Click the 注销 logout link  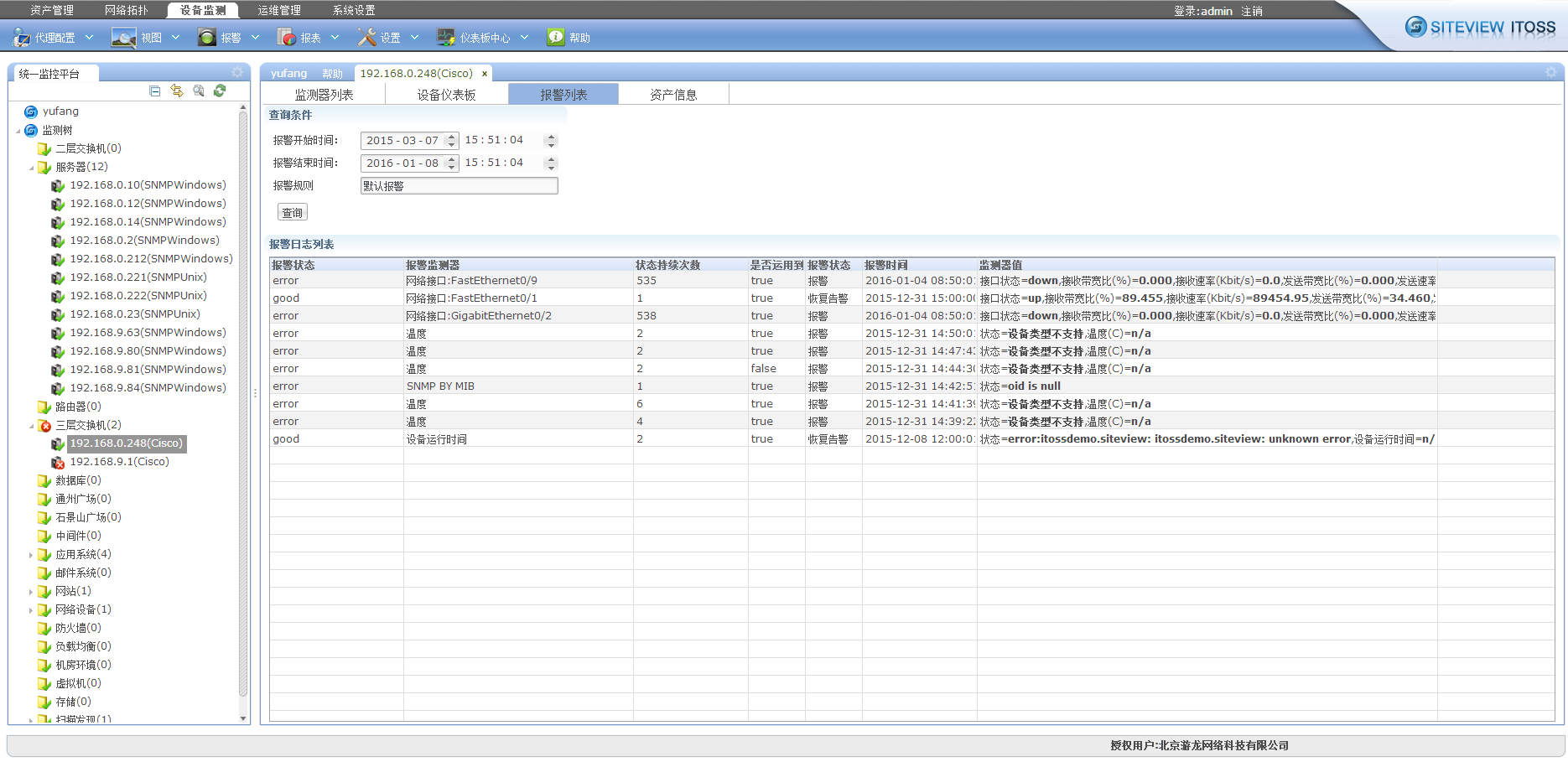click(1252, 11)
